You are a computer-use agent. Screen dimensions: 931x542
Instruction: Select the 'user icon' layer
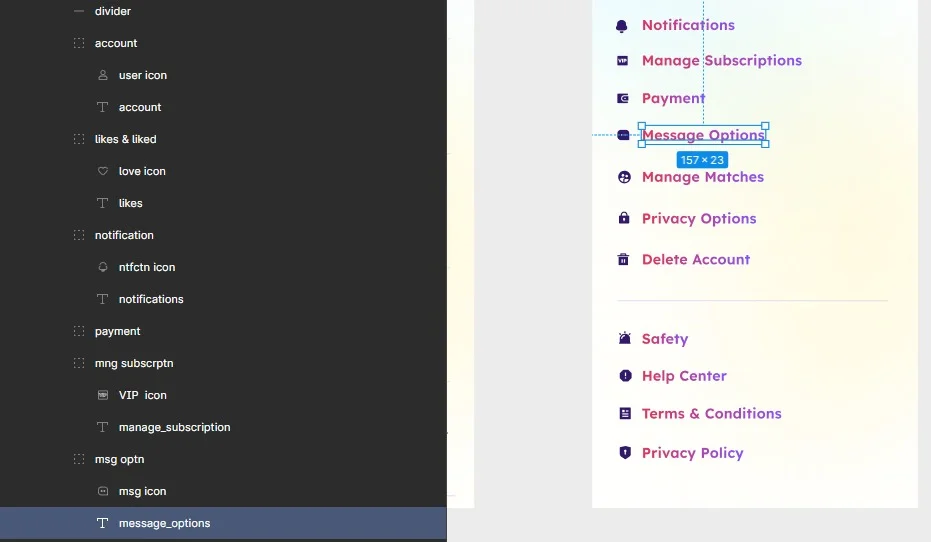pos(142,75)
